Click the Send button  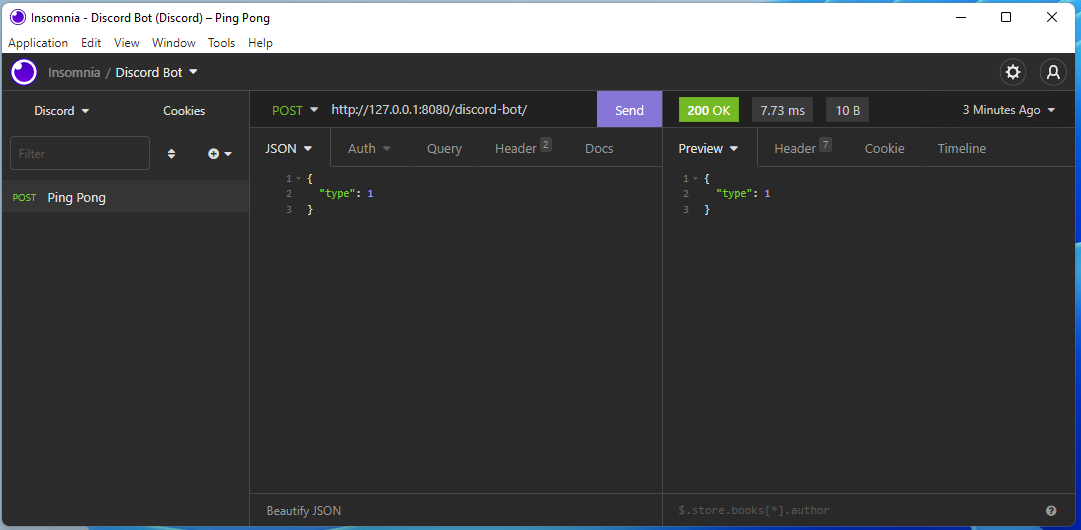(629, 110)
